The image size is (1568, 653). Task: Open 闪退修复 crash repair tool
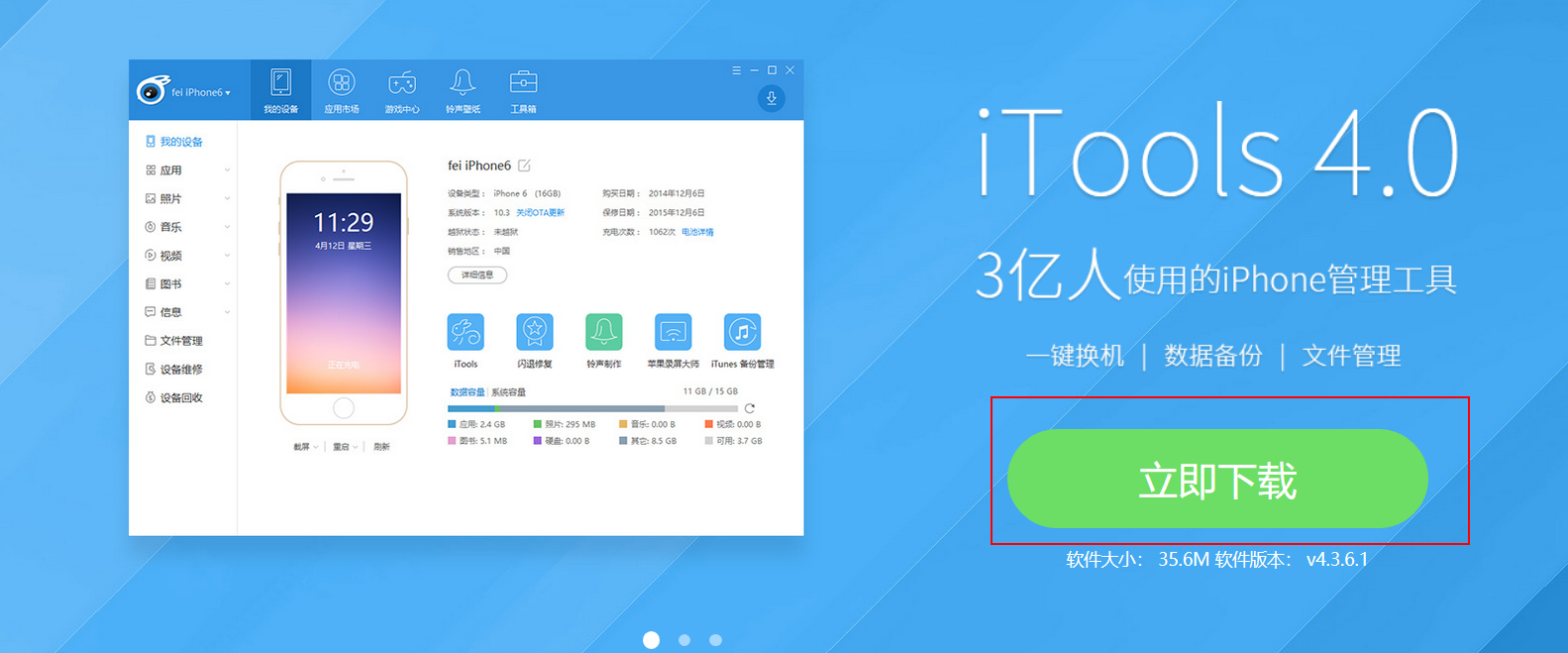pos(535,332)
